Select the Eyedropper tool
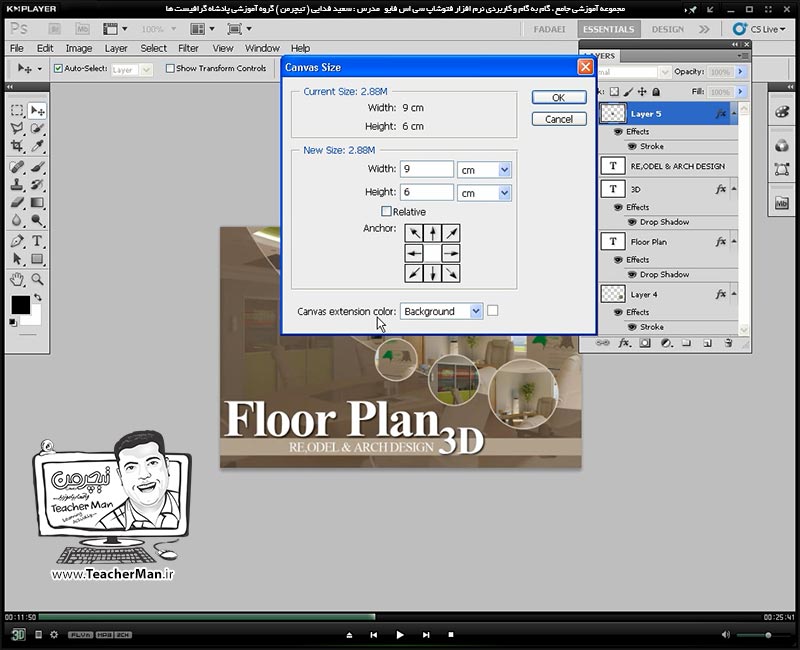 (x=37, y=146)
